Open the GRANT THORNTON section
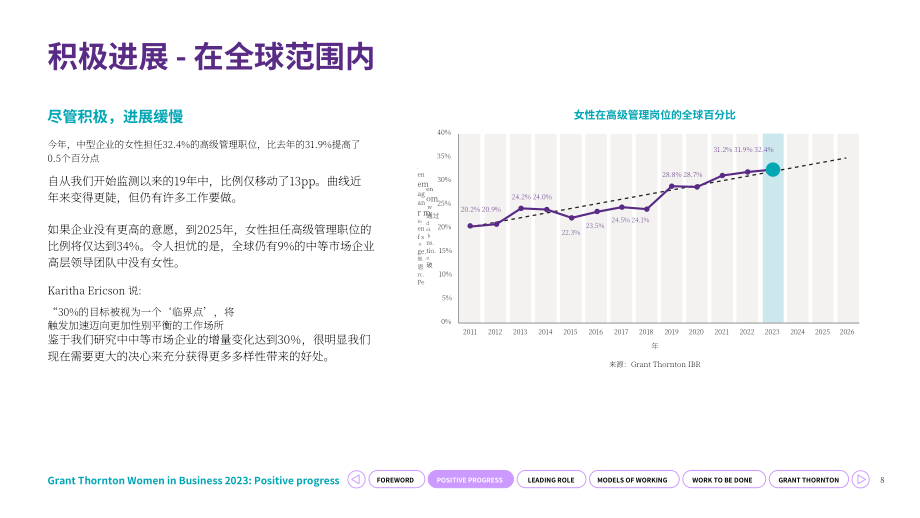The width and height of the screenshot is (920, 518). tap(809, 479)
